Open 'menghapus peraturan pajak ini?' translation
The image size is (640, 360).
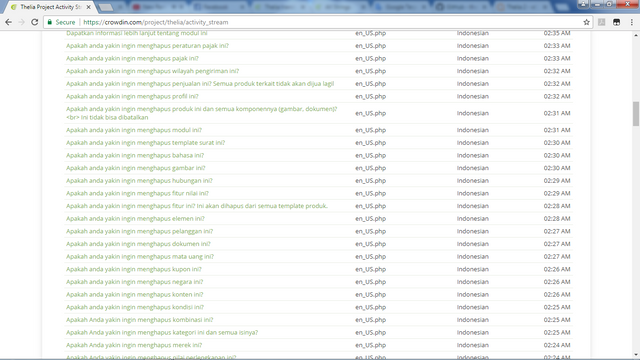[147, 46]
